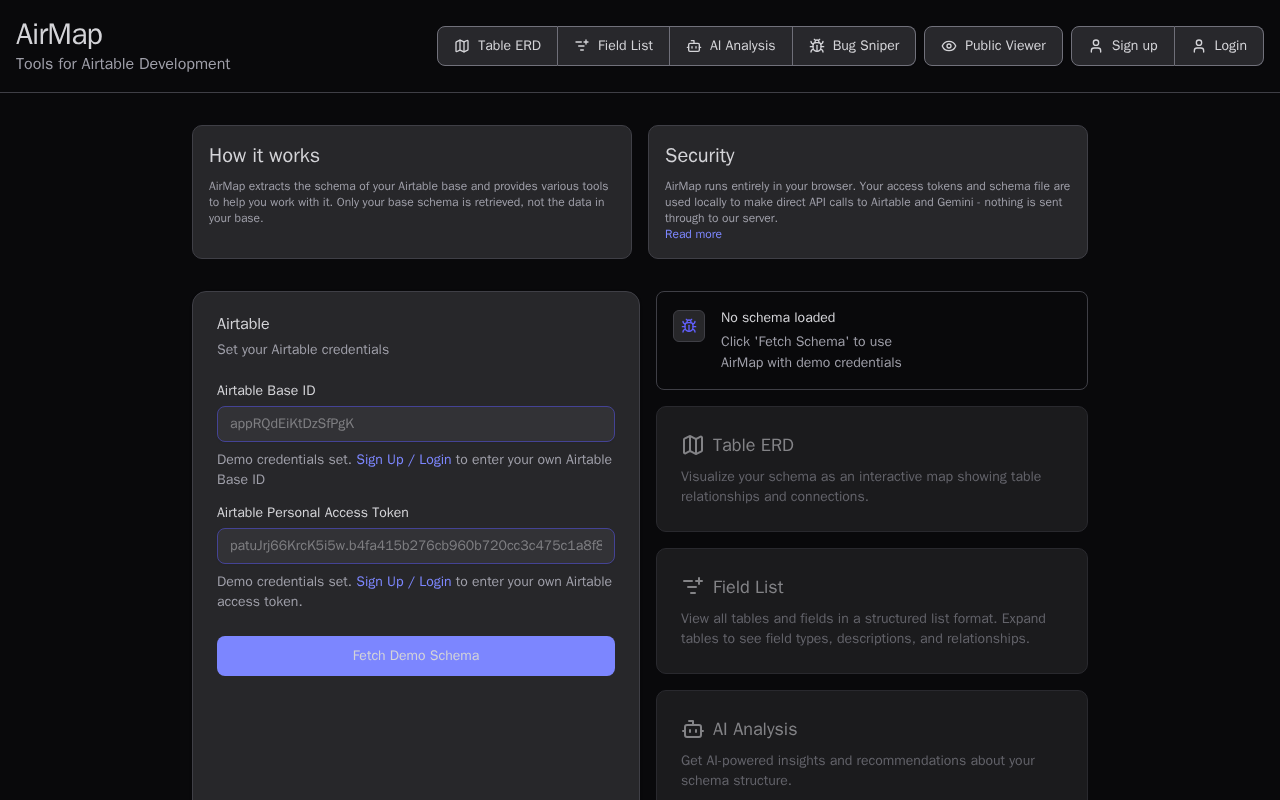Click the purple bug icon in schema status
Image resolution: width=1280 pixels, height=800 pixels.
[x=689, y=326]
